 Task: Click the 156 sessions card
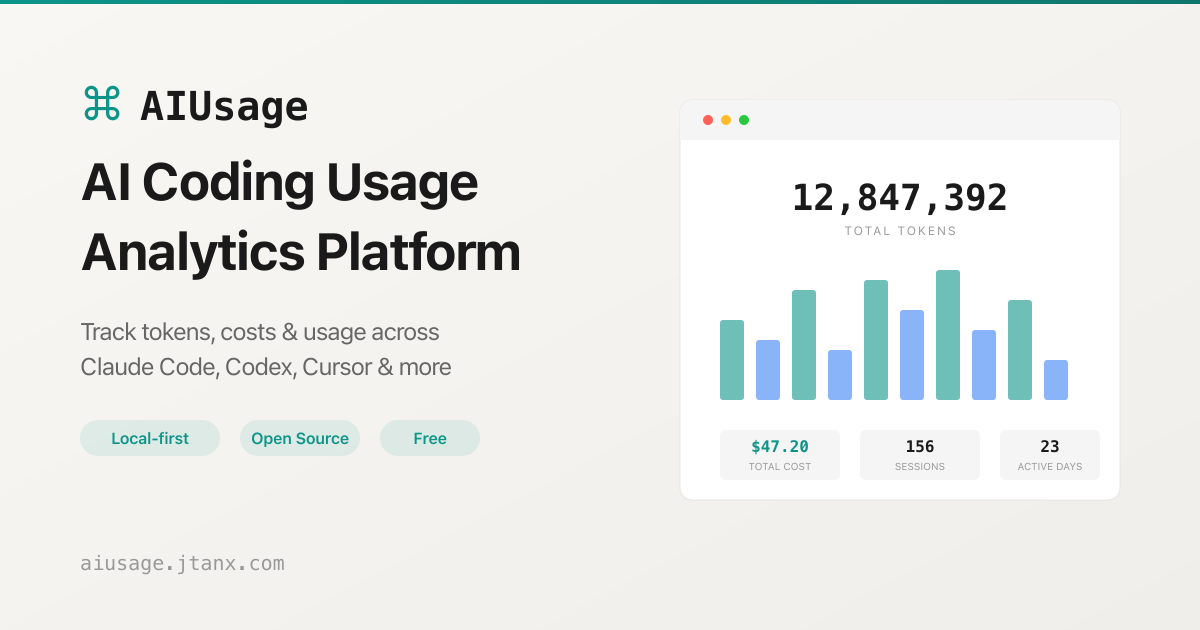(x=920, y=455)
